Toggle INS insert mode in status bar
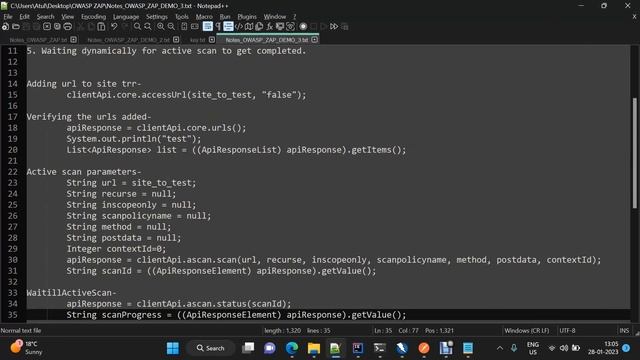The height and width of the screenshot is (360, 640). pos(624,331)
